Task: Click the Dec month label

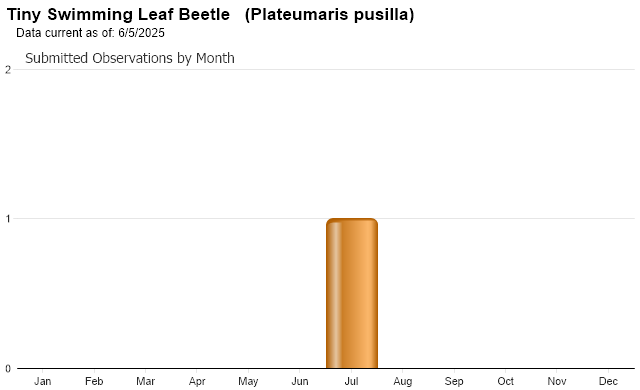Action: [x=608, y=381]
